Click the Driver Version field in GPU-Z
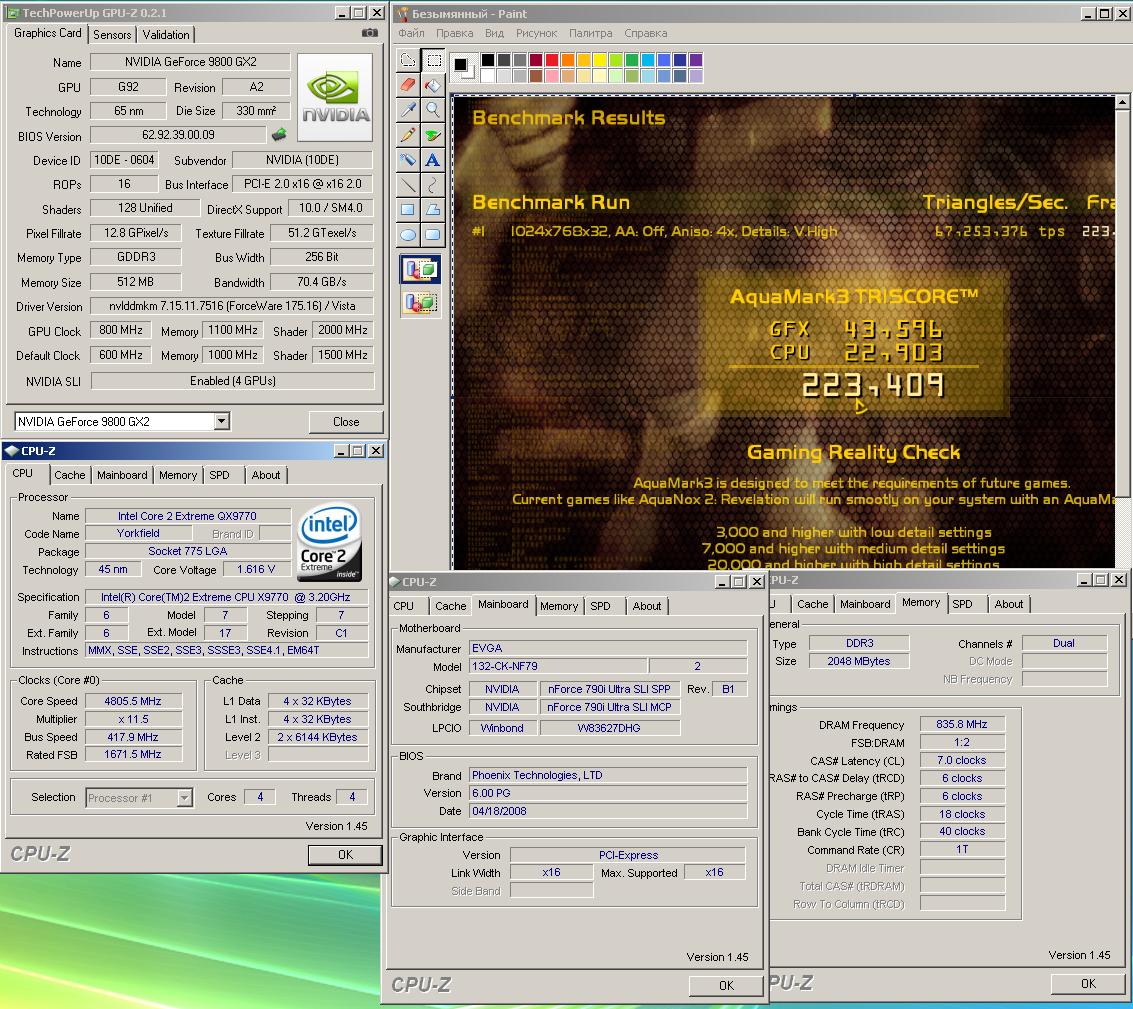The height and width of the screenshot is (1009, 1133). 232,306
